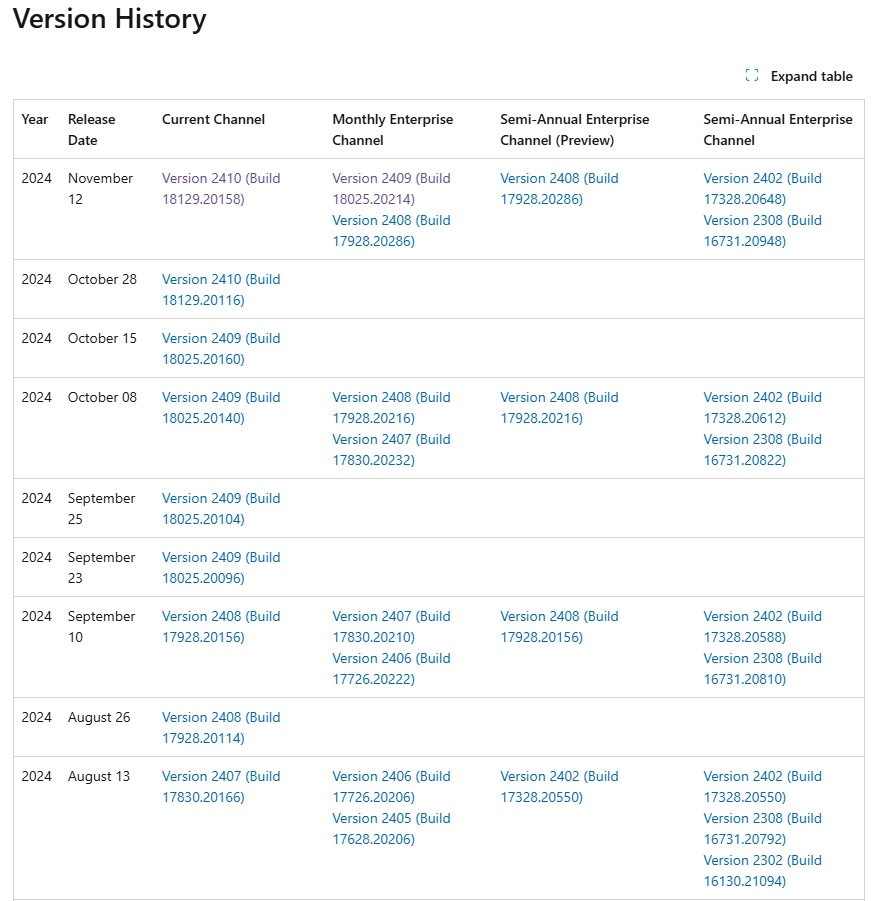Click the October 15 release date cell
This screenshot has height=901, width=875.
102,338
